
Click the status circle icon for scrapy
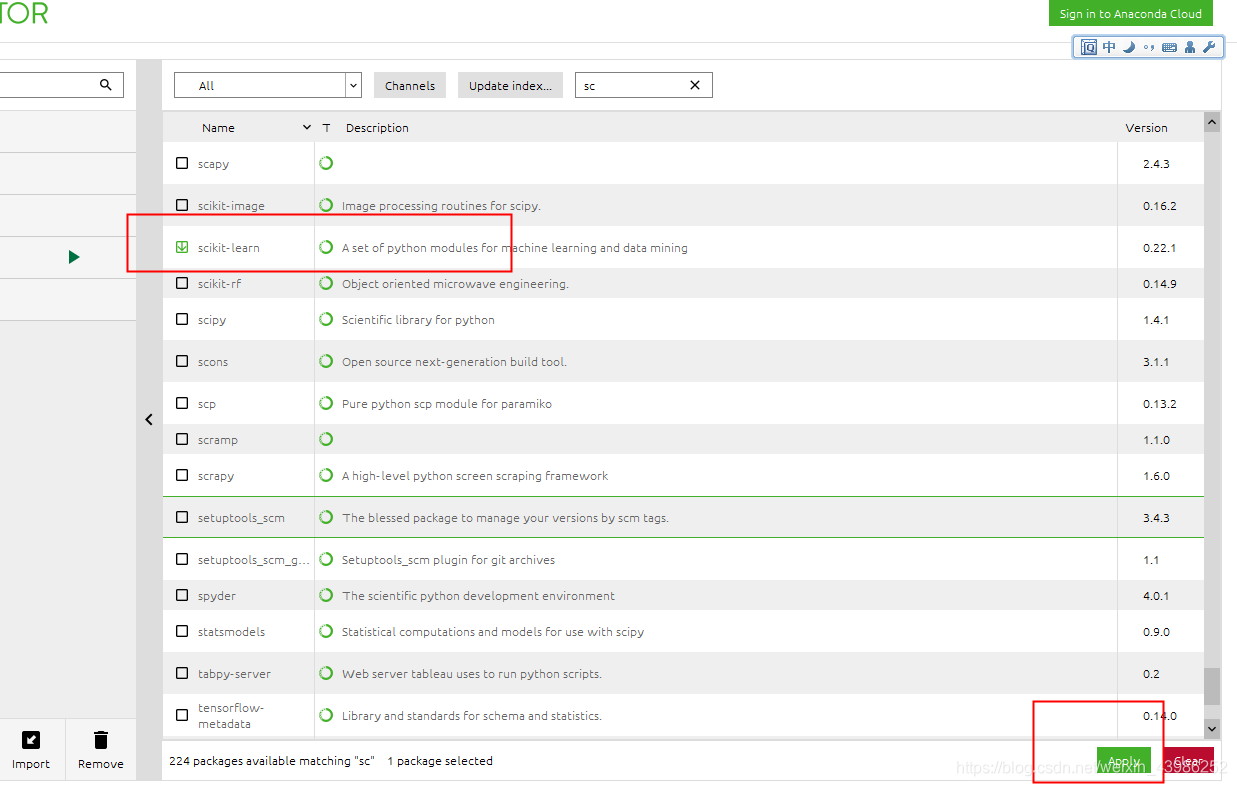pos(326,475)
